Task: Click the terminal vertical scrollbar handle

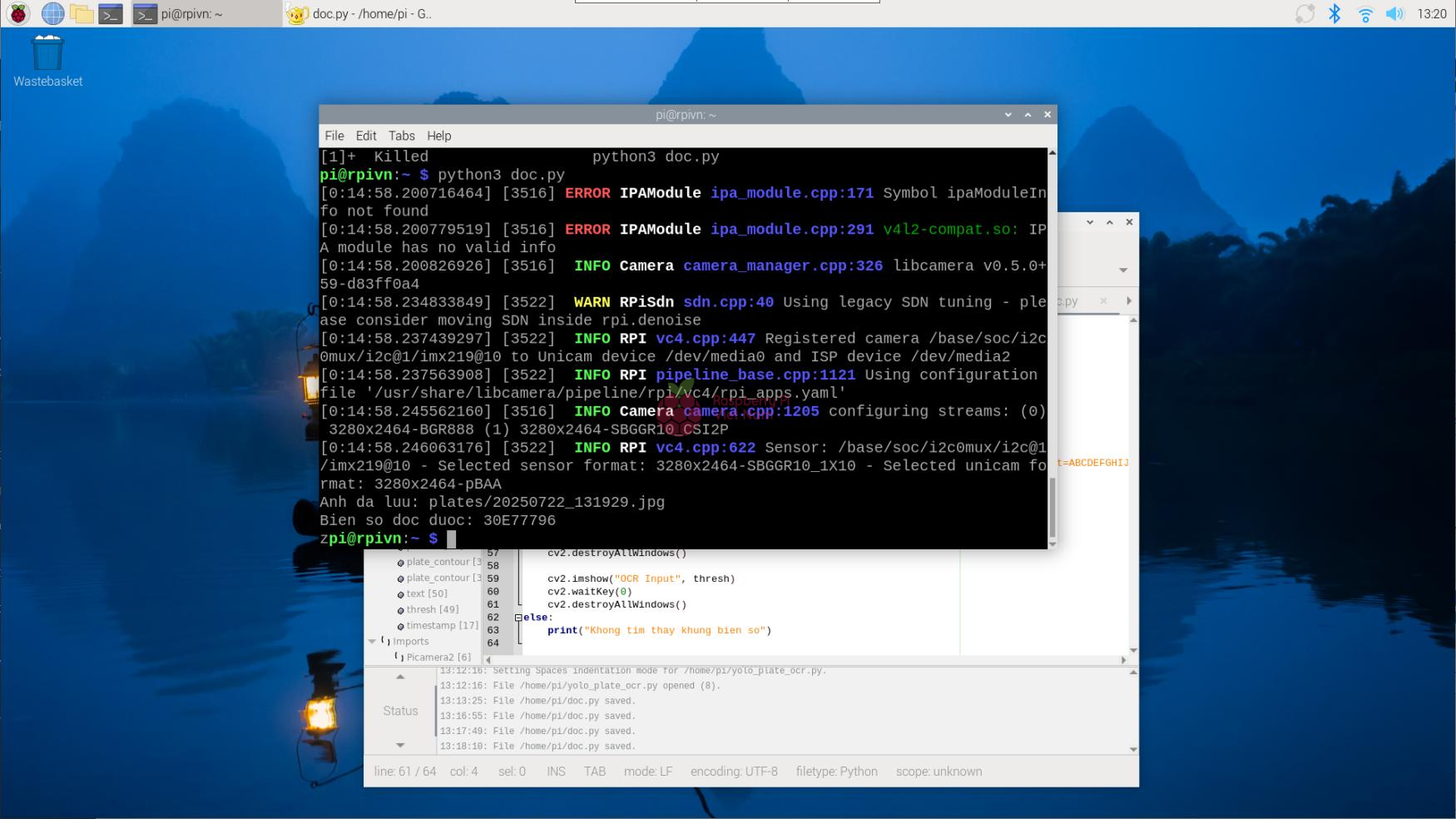Action: 1052,508
